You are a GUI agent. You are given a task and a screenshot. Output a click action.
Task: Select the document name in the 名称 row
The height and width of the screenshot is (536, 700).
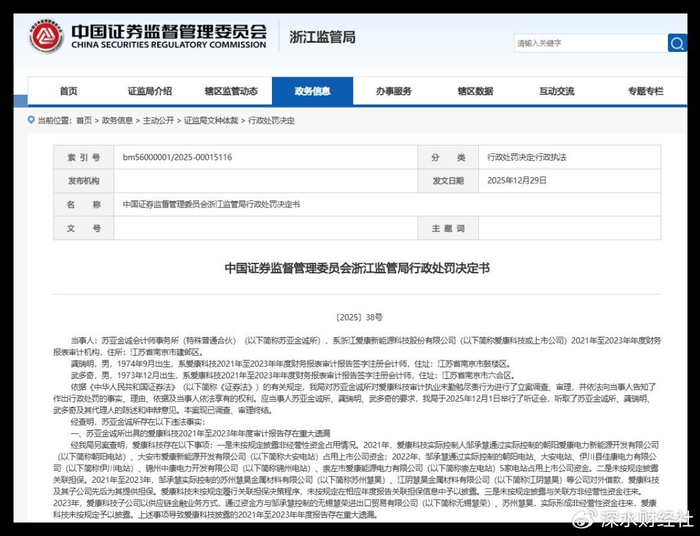[x=211, y=204]
